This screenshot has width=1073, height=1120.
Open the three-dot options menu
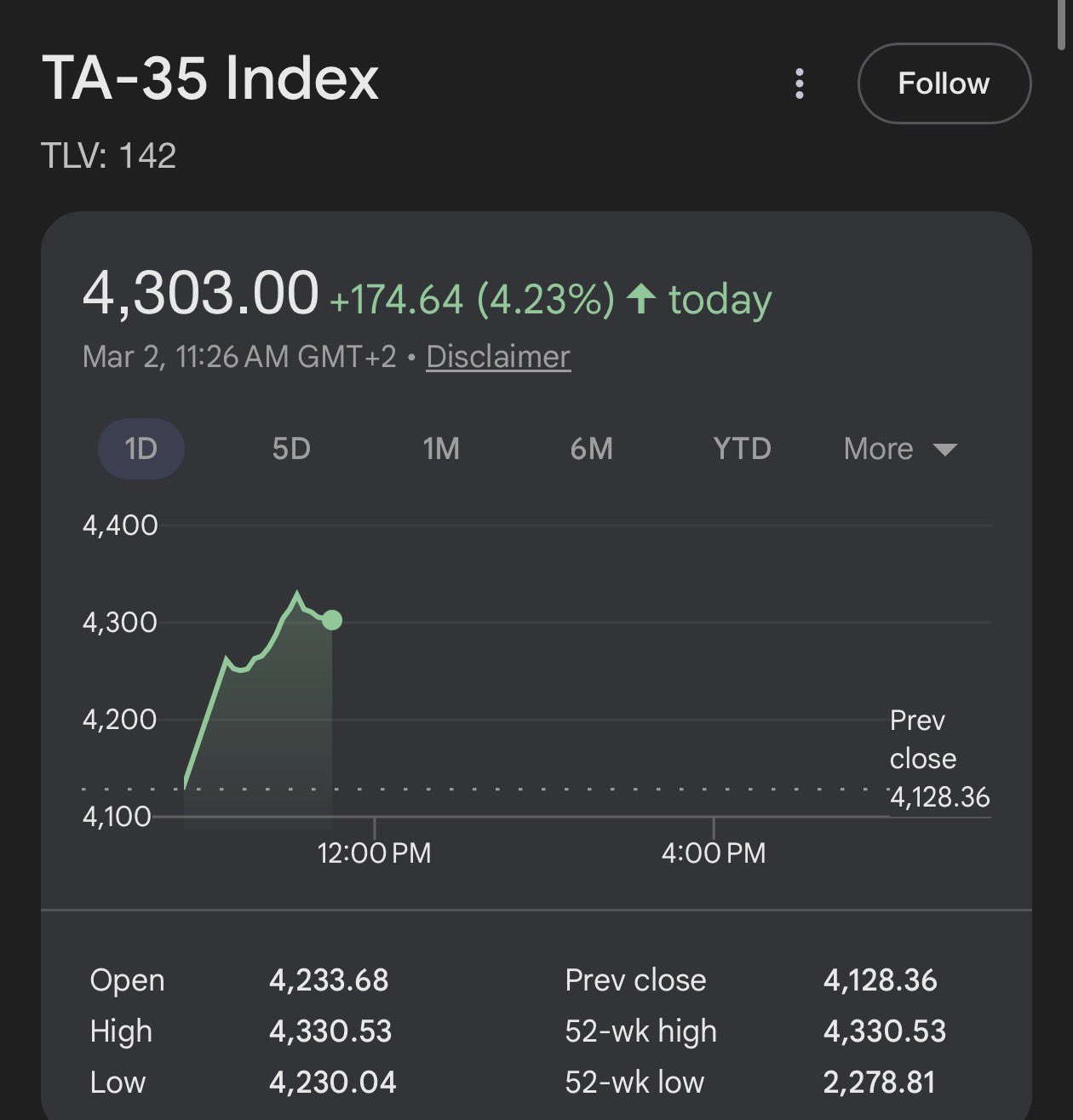point(799,83)
